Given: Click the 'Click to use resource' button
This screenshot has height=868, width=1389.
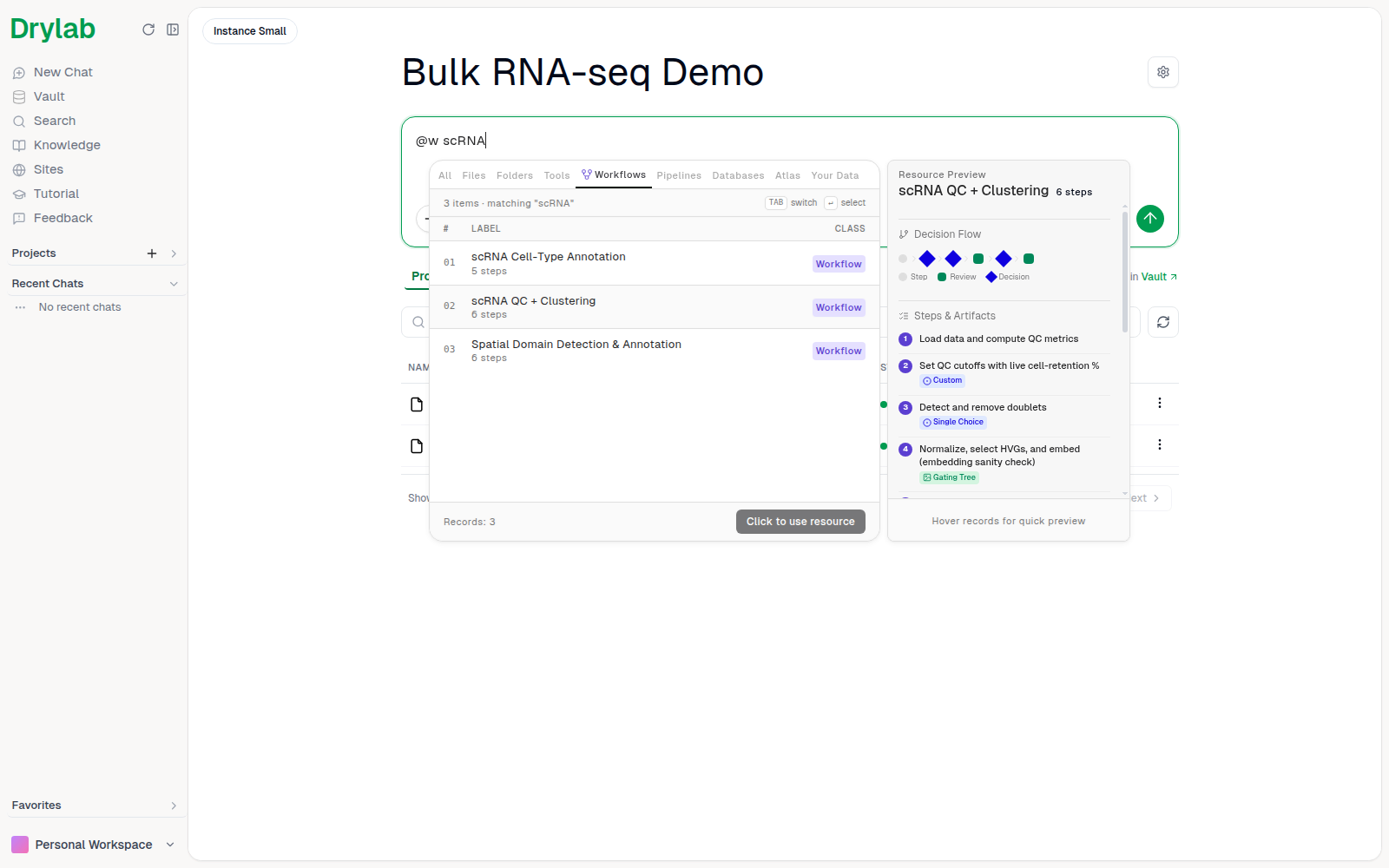Looking at the screenshot, I should 800,522.
